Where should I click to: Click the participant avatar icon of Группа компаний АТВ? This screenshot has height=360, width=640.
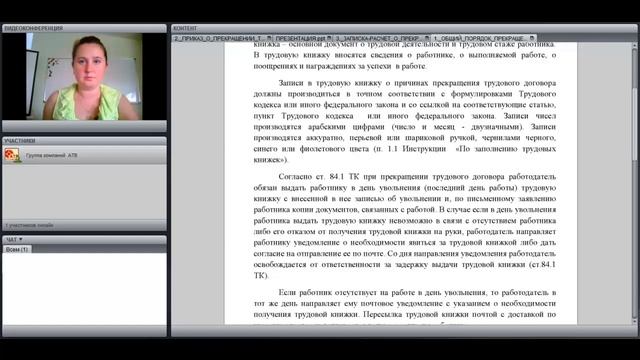tap(12, 155)
